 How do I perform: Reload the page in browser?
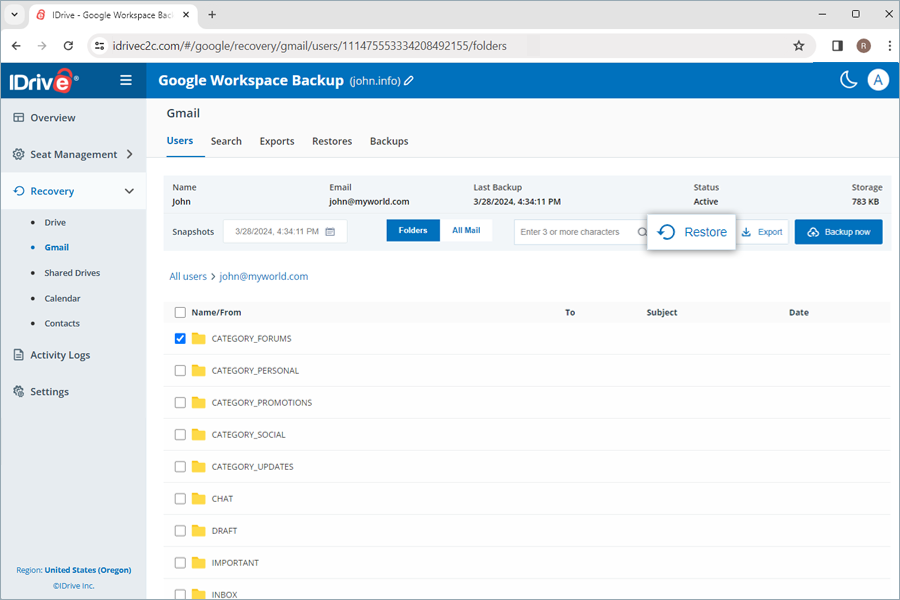[x=68, y=46]
